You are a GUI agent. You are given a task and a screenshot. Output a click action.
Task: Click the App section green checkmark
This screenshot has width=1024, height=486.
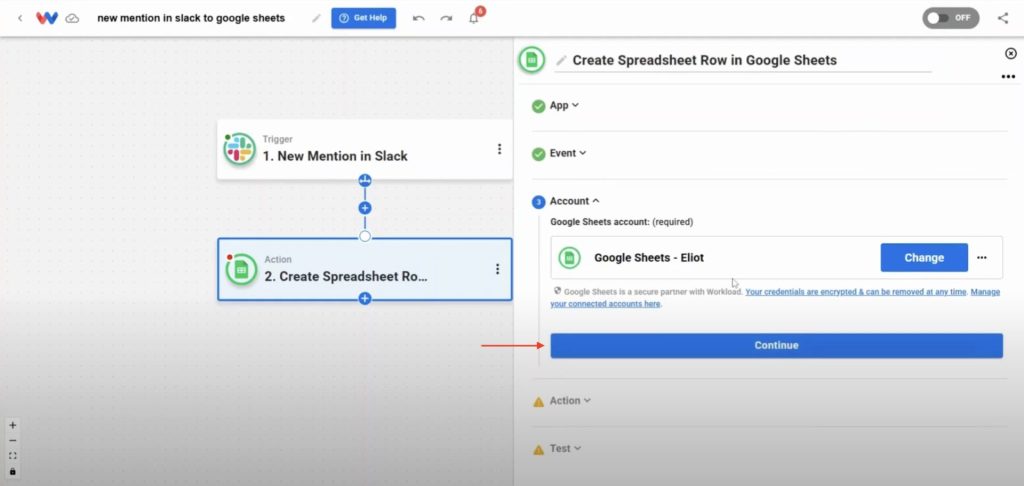[538, 106]
